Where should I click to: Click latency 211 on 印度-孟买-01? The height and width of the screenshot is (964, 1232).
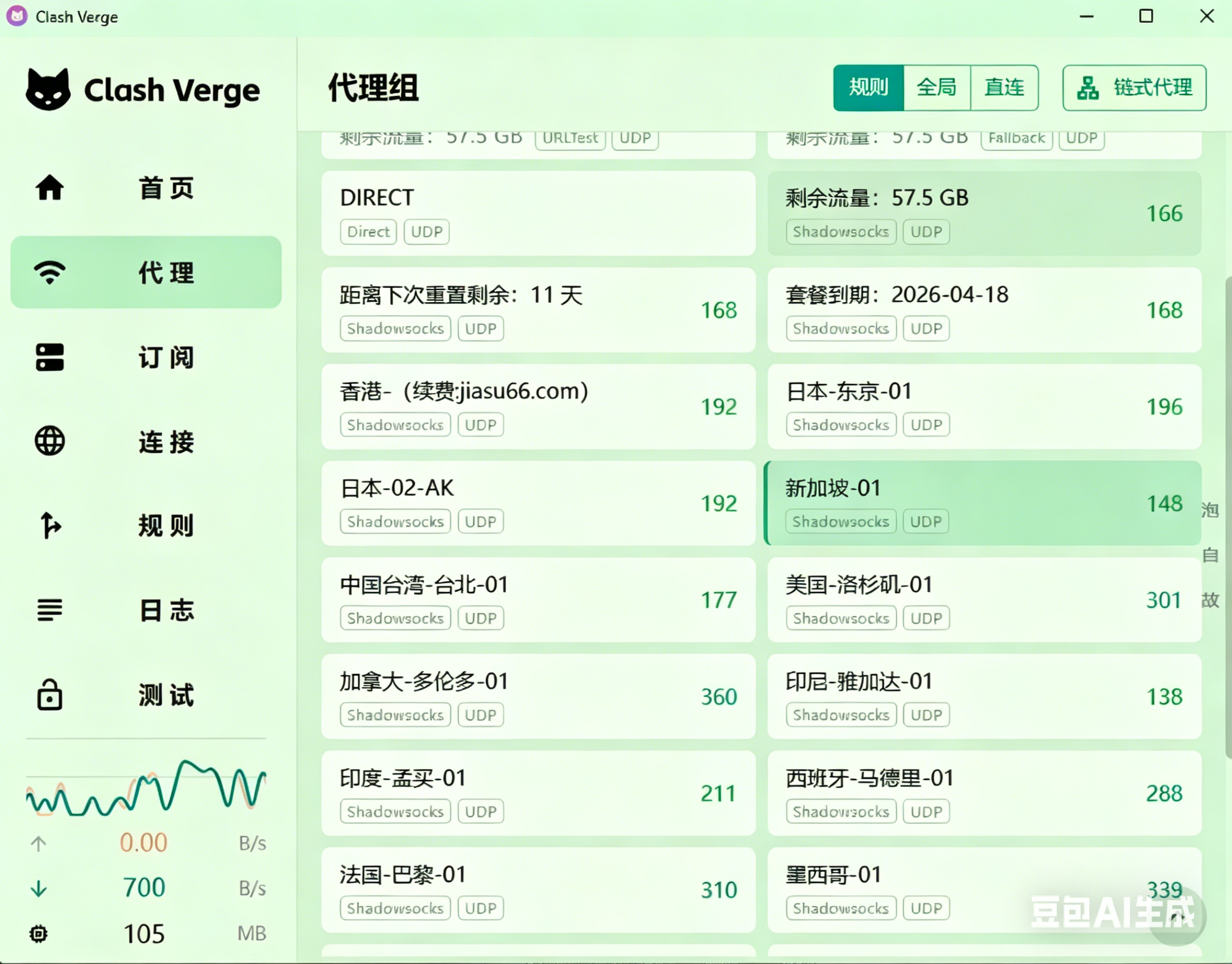pyautogui.click(x=718, y=794)
